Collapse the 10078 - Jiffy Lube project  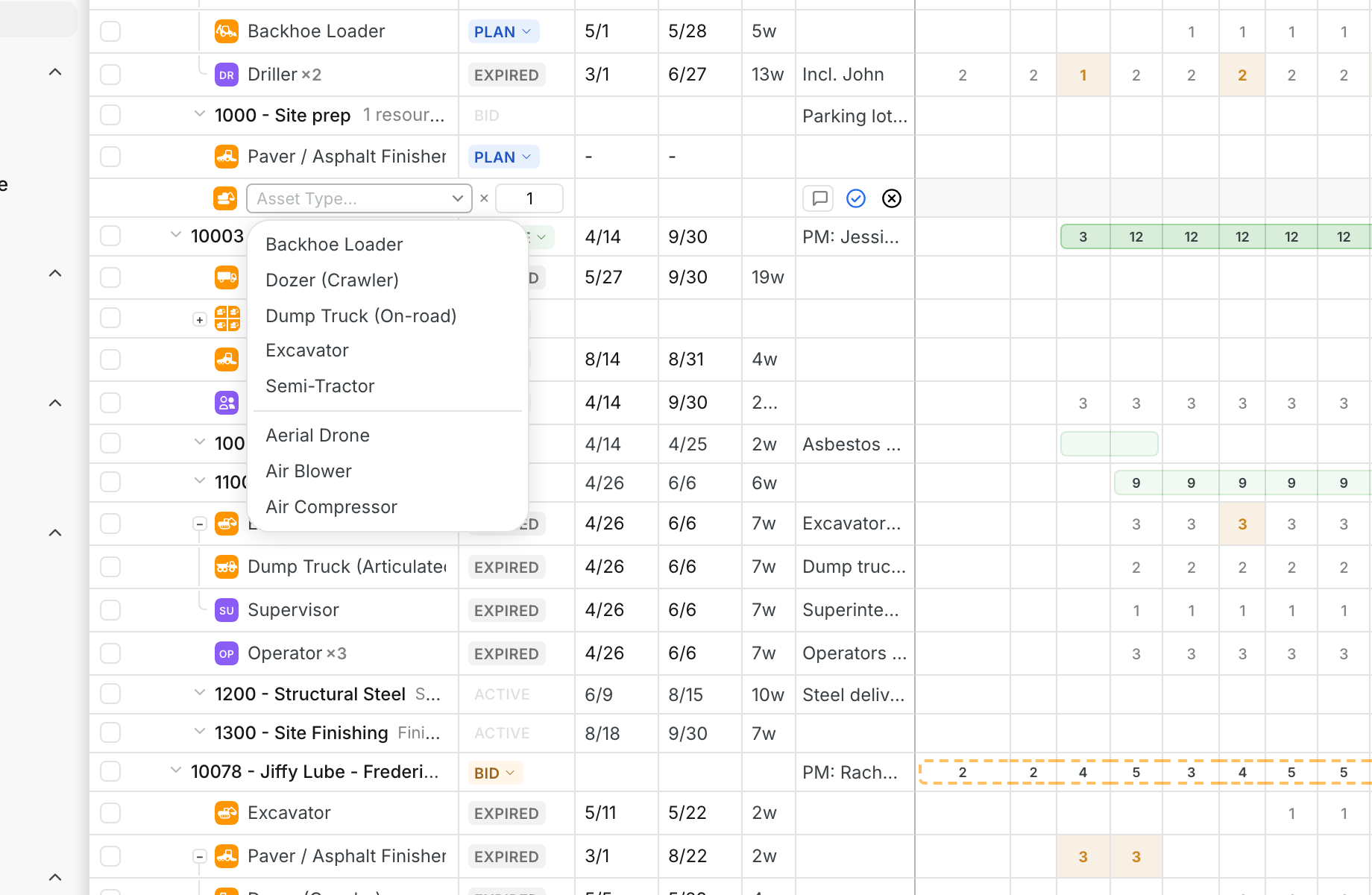coord(175,770)
